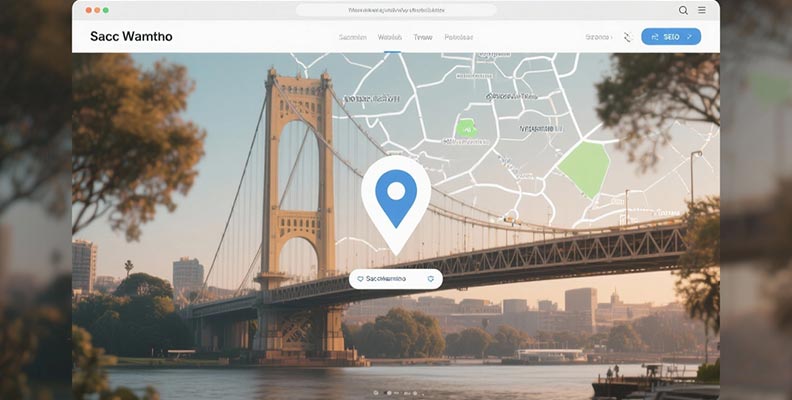Click the large green park area on the map

coord(585,169)
